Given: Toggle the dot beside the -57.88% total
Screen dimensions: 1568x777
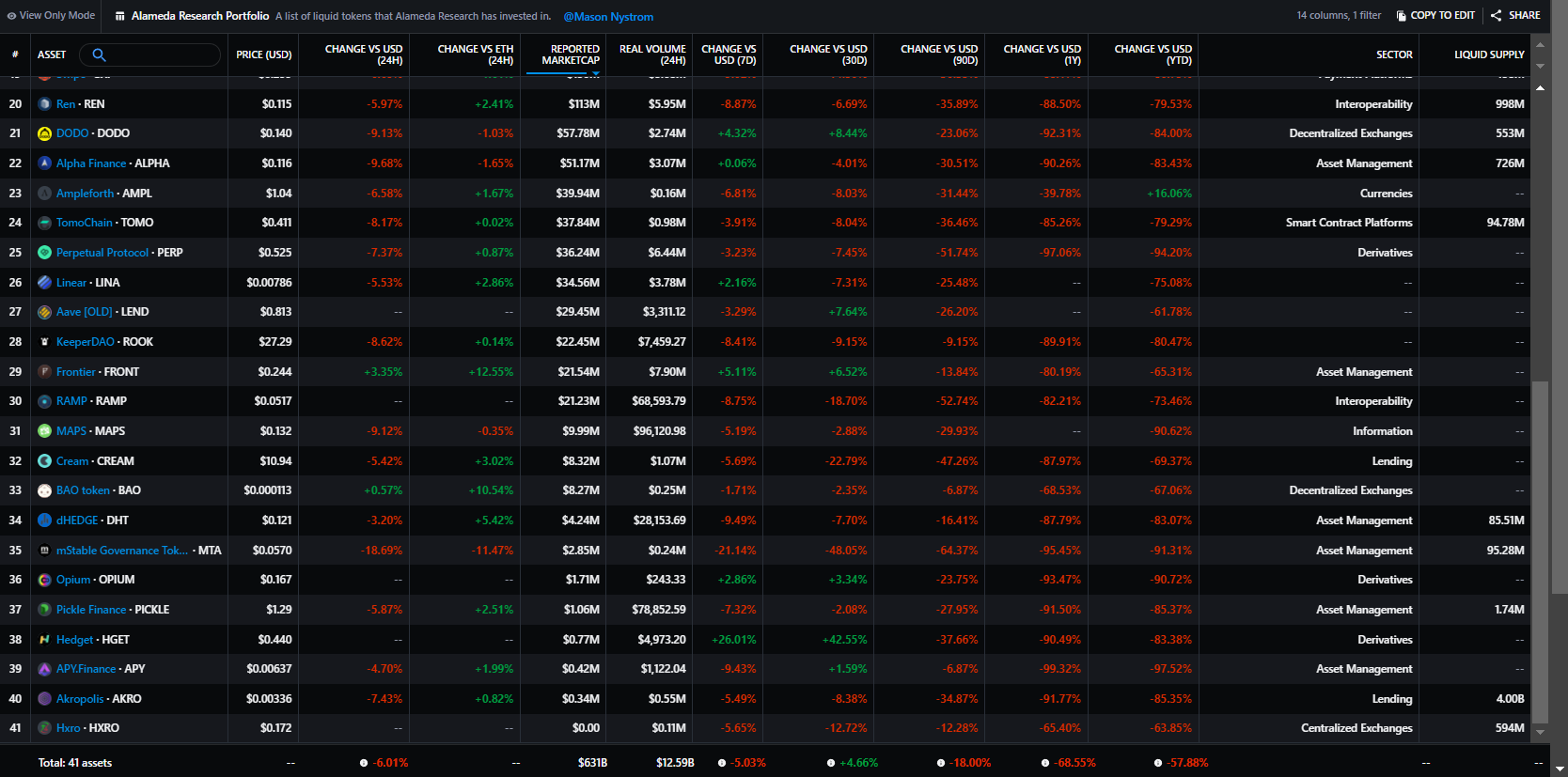Looking at the screenshot, I should [x=1157, y=763].
